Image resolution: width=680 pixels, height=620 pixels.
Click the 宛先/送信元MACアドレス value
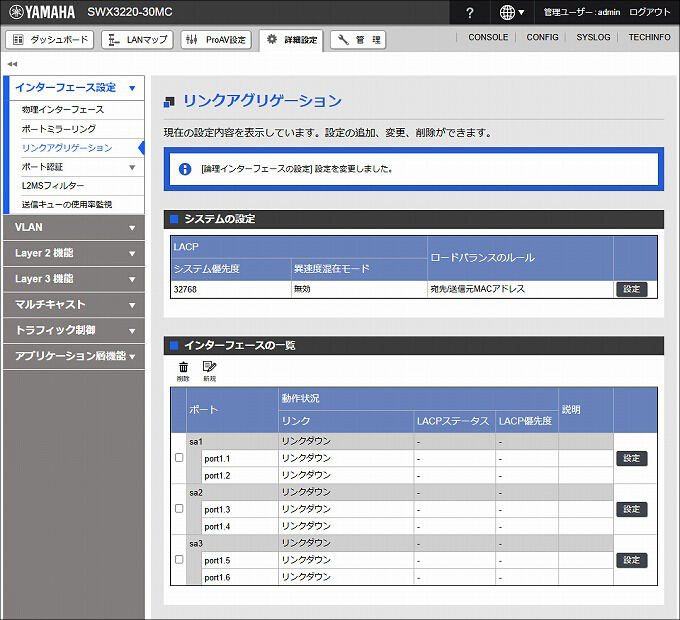click(477, 289)
